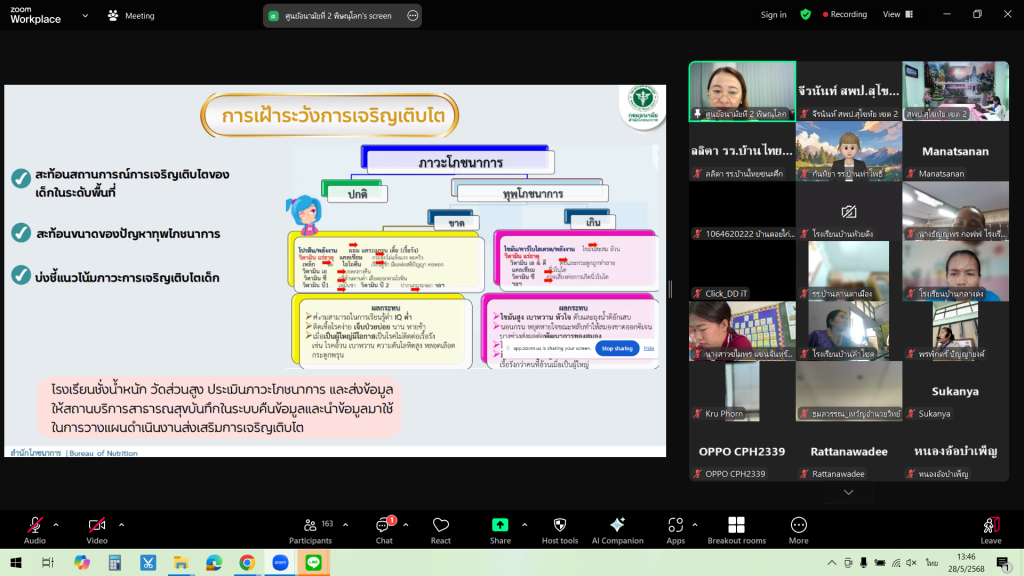The height and width of the screenshot is (576, 1024).
Task: Open screen share options ellipsis button
Action: point(412,16)
